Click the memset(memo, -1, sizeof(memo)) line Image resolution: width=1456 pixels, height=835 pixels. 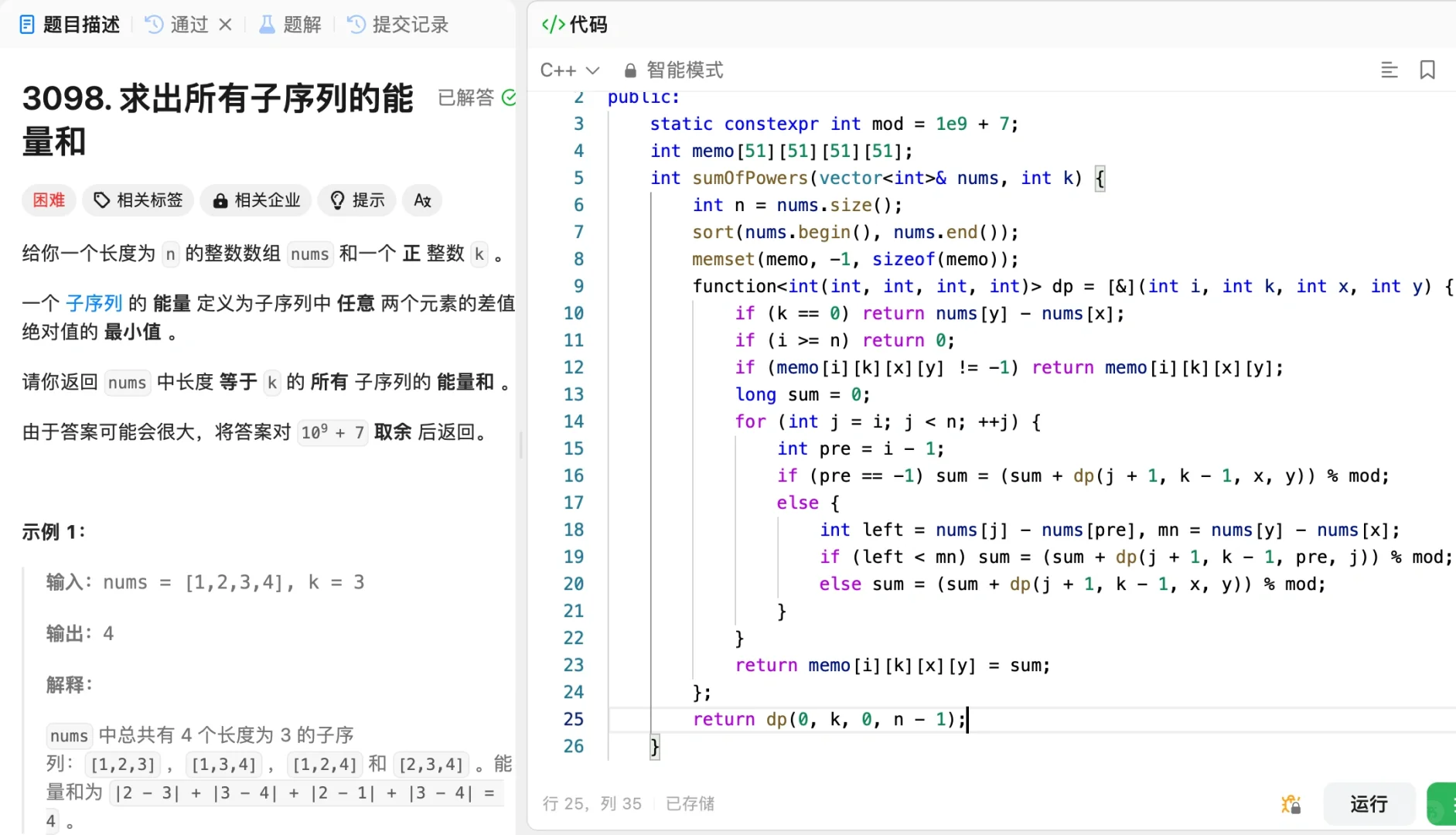(x=855, y=259)
